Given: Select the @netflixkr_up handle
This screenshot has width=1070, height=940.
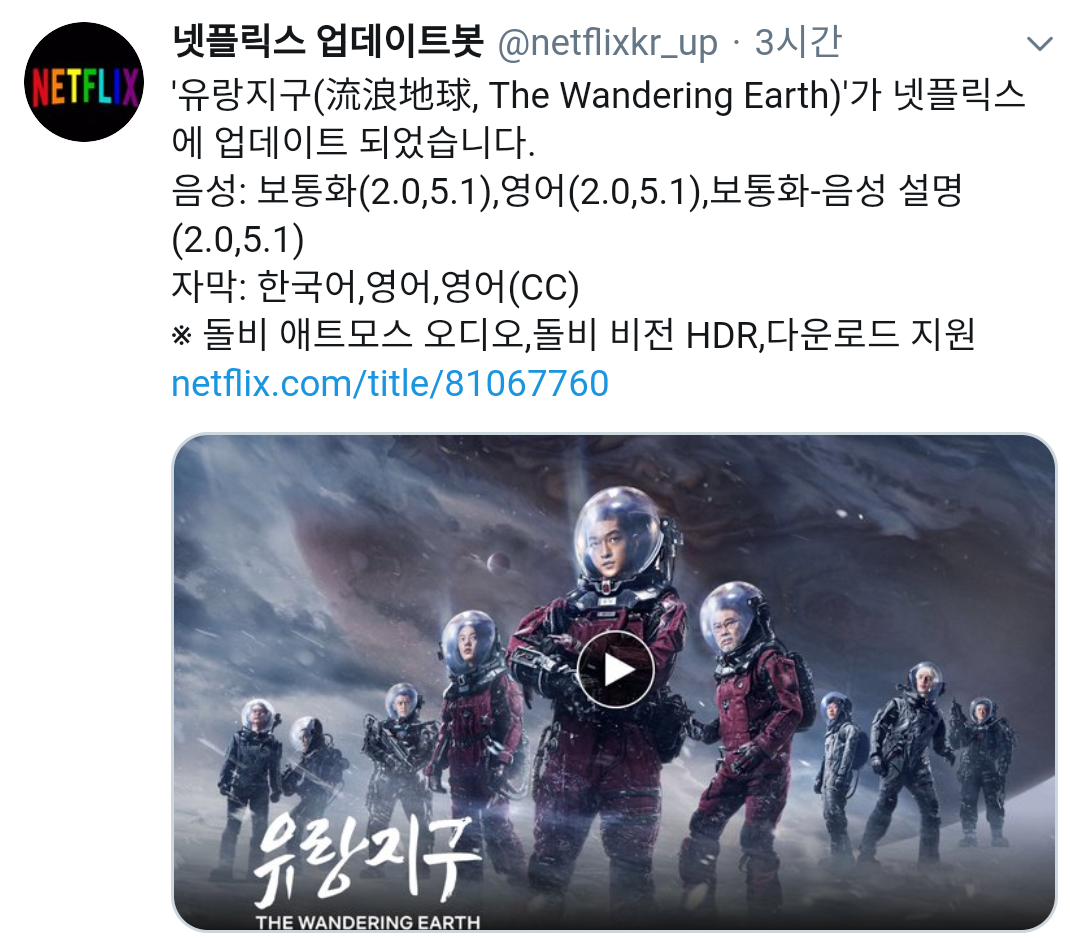Looking at the screenshot, I should 607,44.
